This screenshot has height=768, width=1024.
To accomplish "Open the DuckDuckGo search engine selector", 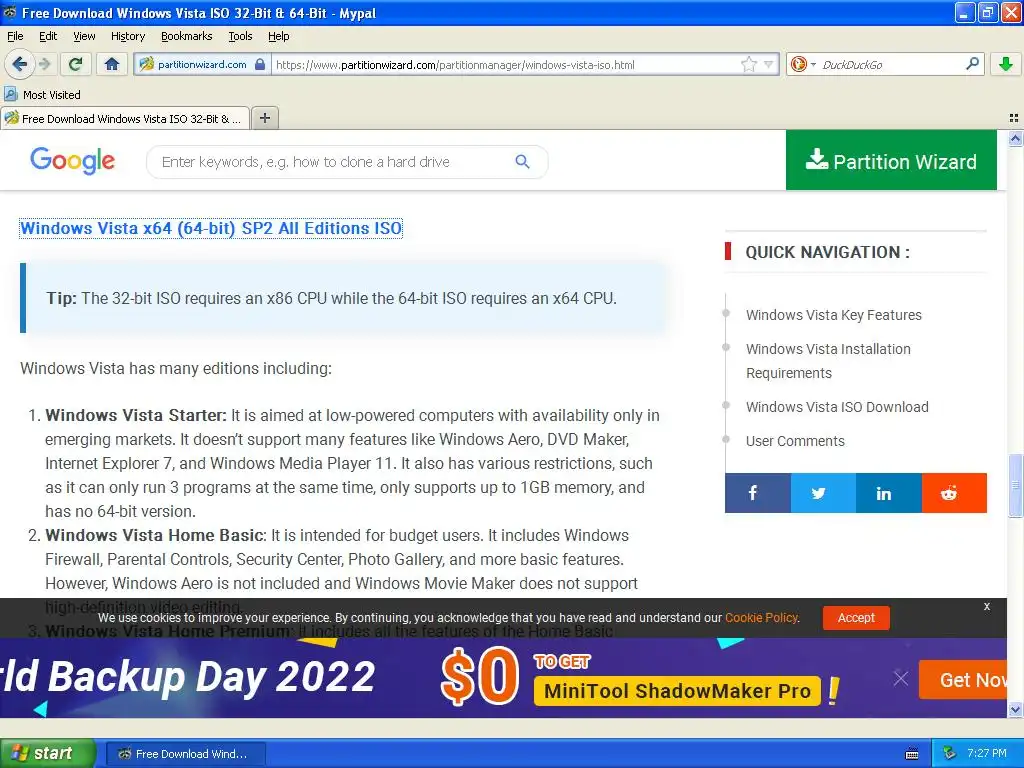I will click(803, 64).
